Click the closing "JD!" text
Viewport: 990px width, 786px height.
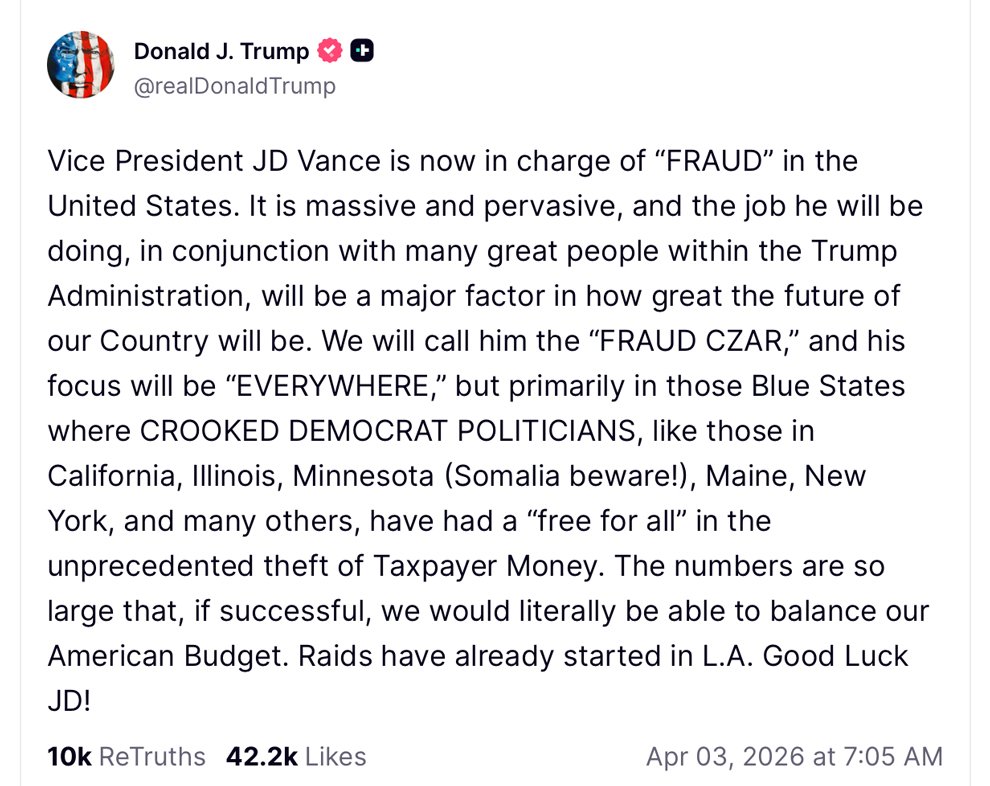point(69,701)
